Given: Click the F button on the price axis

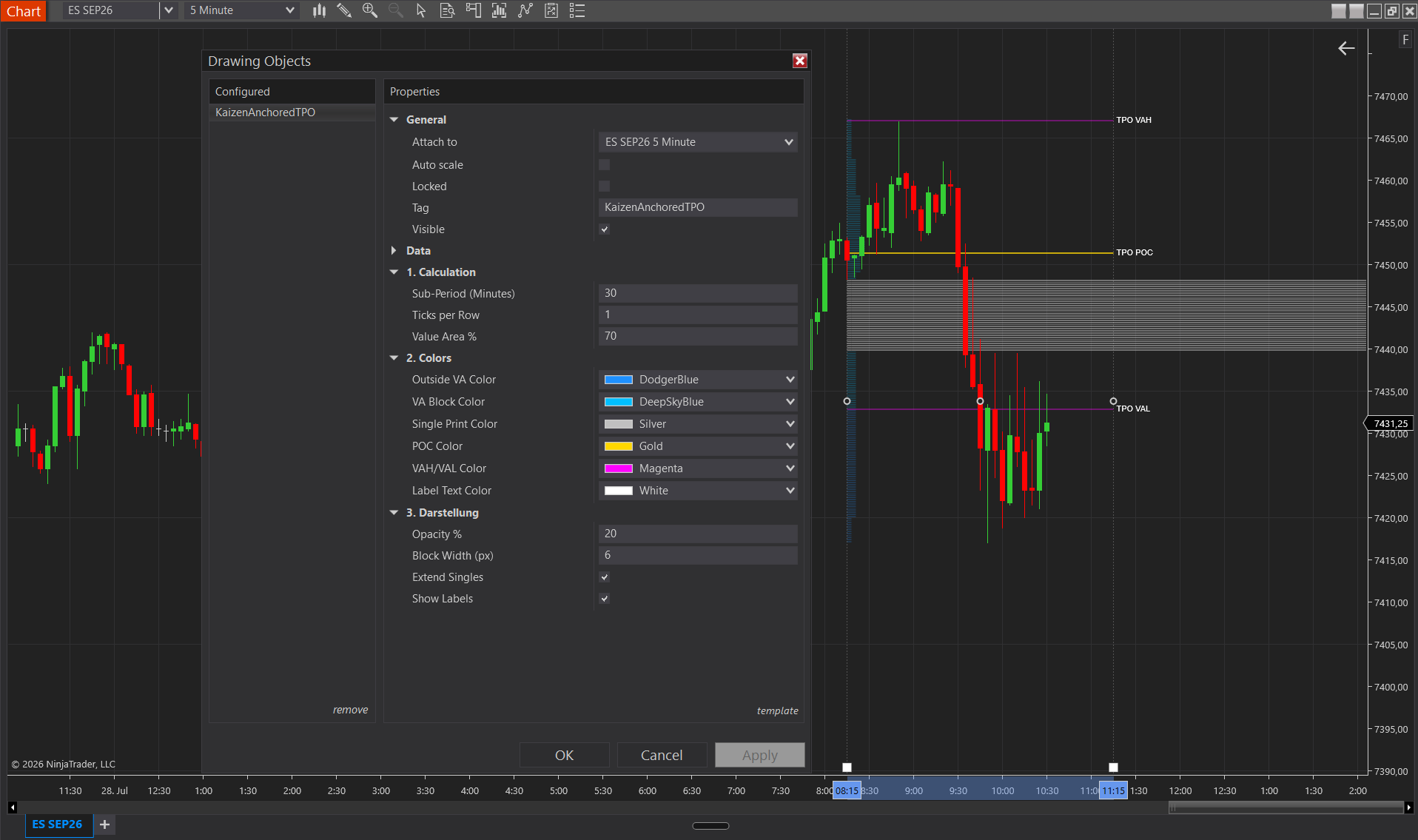Looking at the screenshot, I should (x=1405, y=40).
